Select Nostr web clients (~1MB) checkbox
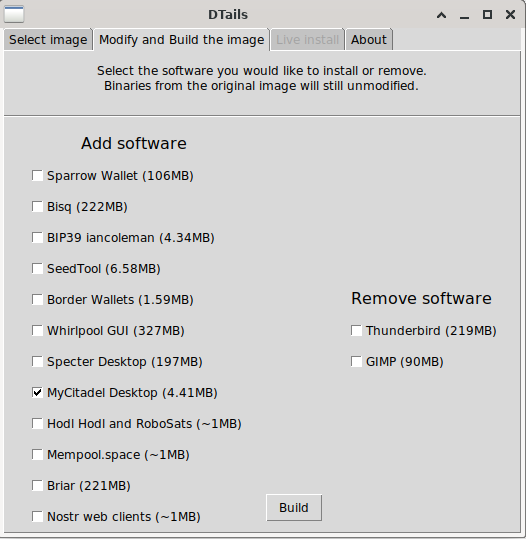Viewport: 526px width, 539px height. pyautogui.click(x=37, y=516)
